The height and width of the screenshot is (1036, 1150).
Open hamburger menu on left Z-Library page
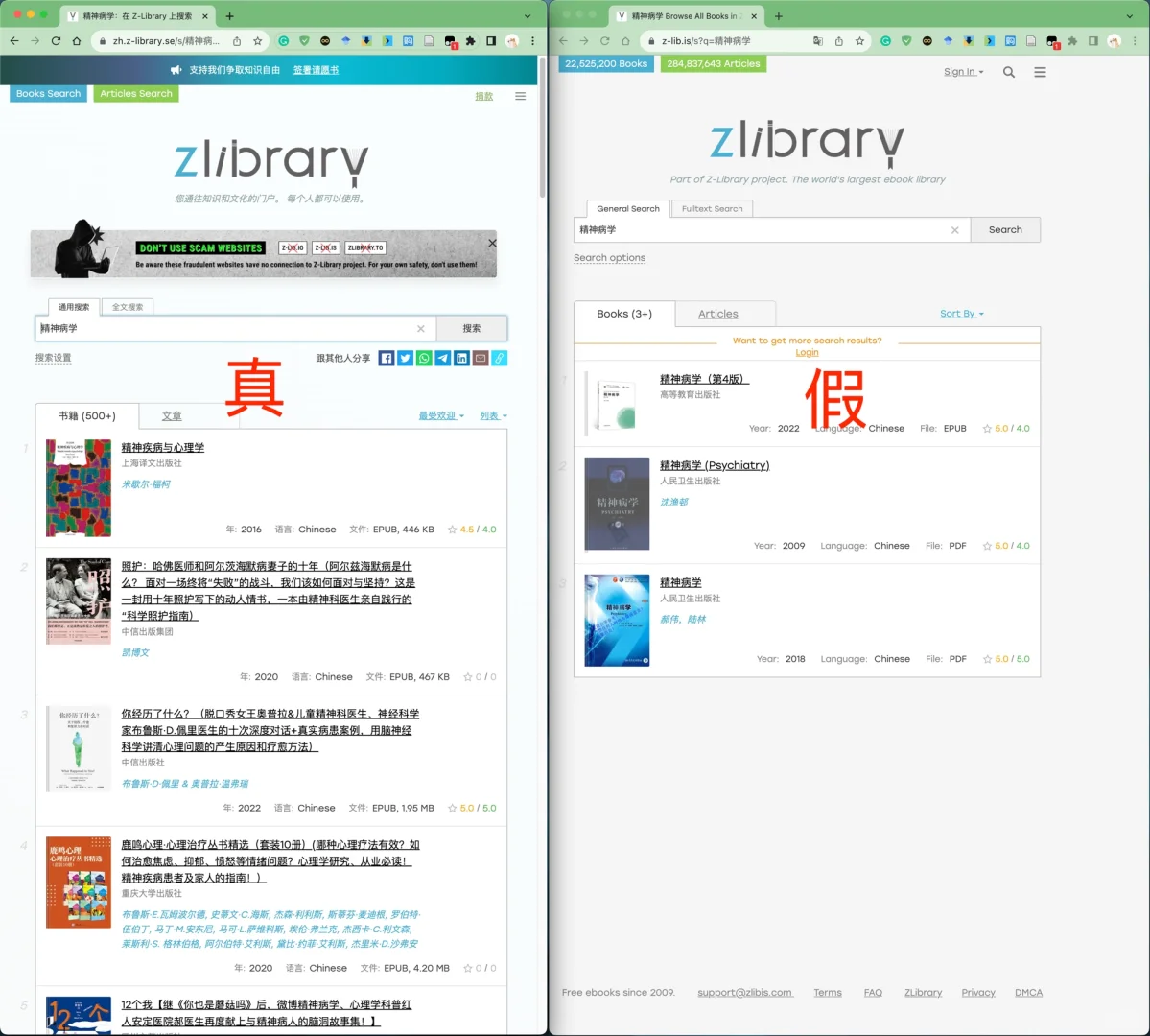pos(520,96)
